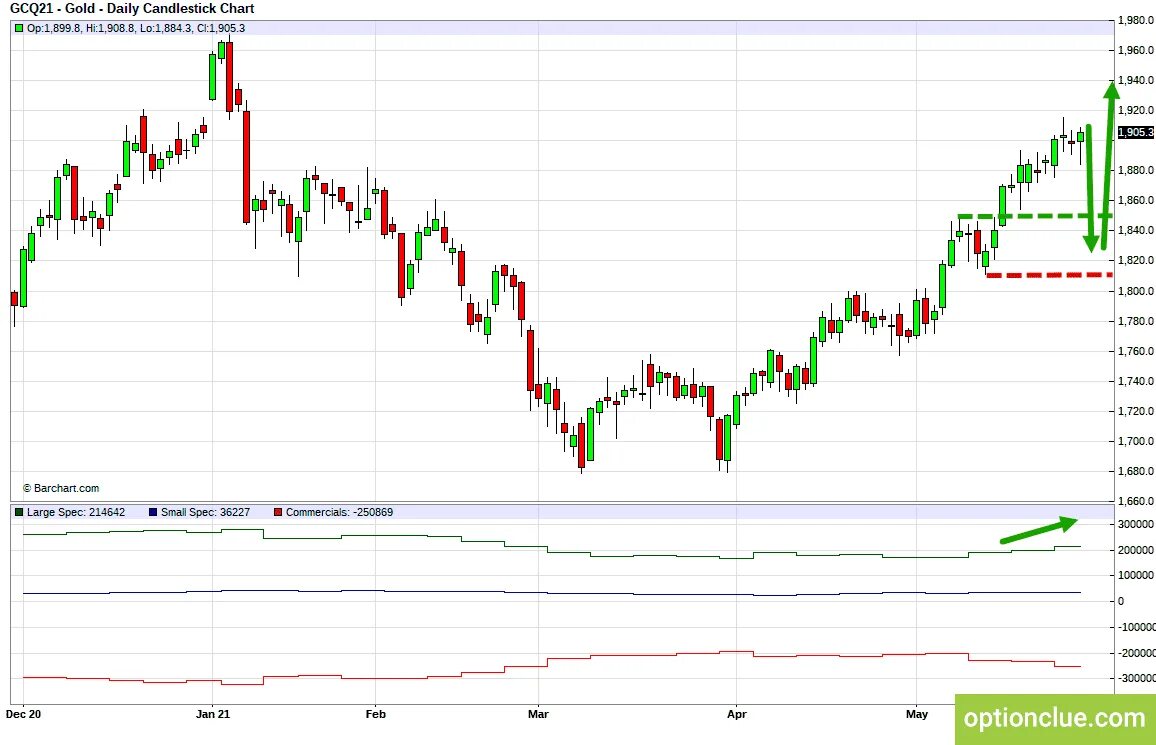Click the 1,720.0 price axis label
Viewport: 1156px width, 745px height.
tap(1135, 411)
